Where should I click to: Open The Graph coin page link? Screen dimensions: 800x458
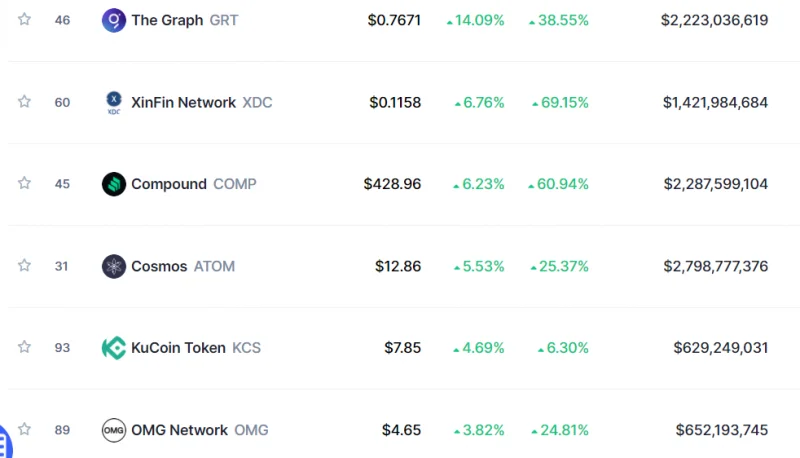[167, 20]
